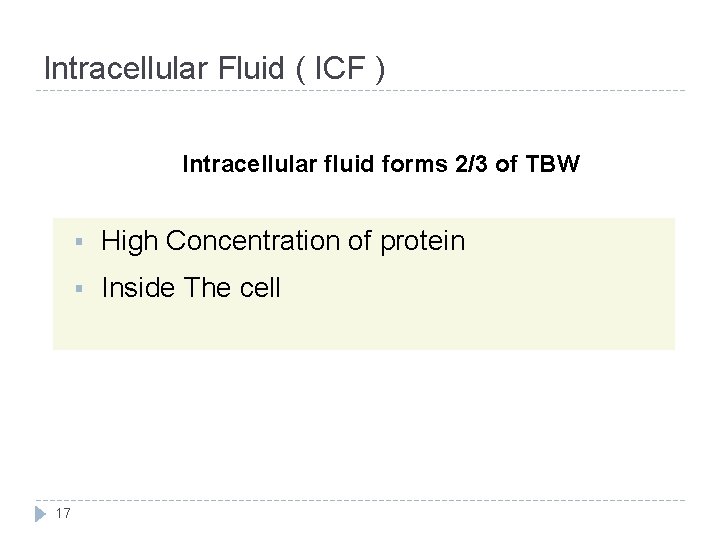Click the Intracellular fluid forms subtitle line
The height and width of the screenshot is (540, 720).
(x=380, y=164)
